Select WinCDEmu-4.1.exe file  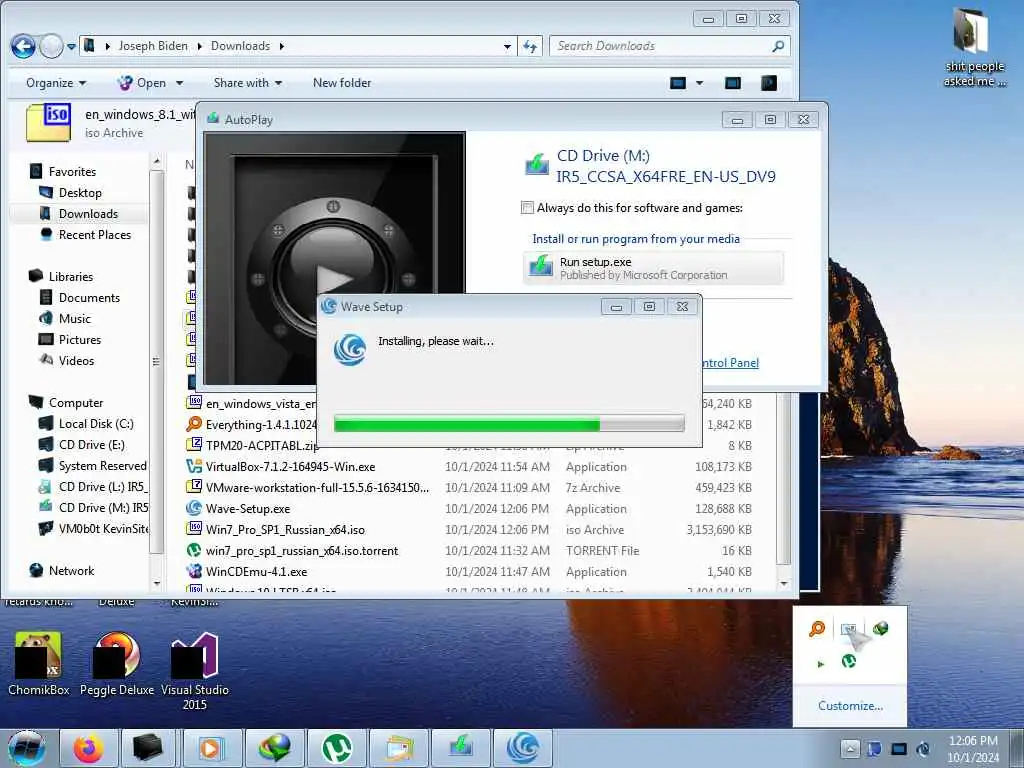click(x=256, y=571)
